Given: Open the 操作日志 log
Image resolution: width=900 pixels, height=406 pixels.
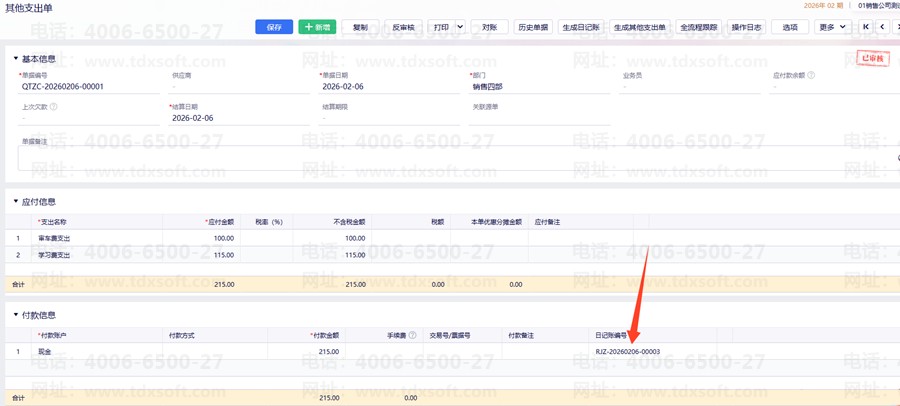Looking at the screenshot, I should coord(746,27).
